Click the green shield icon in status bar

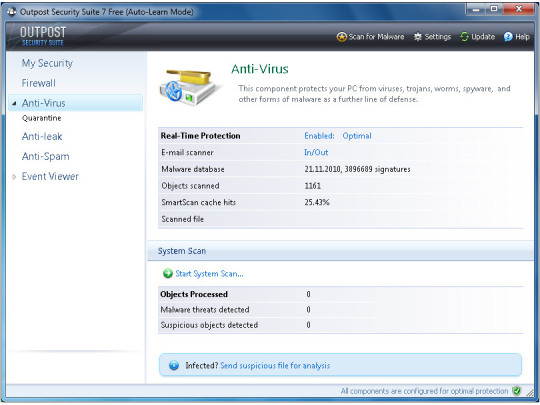pyautogui.click(x=516, y=391)
